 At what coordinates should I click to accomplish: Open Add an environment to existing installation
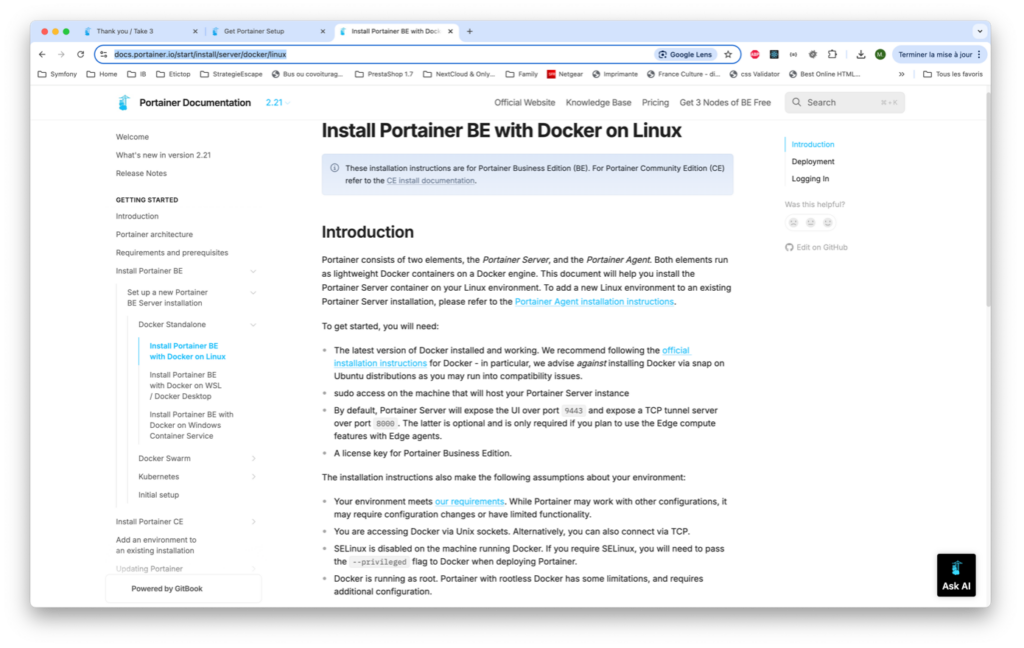tap(156, 545)
